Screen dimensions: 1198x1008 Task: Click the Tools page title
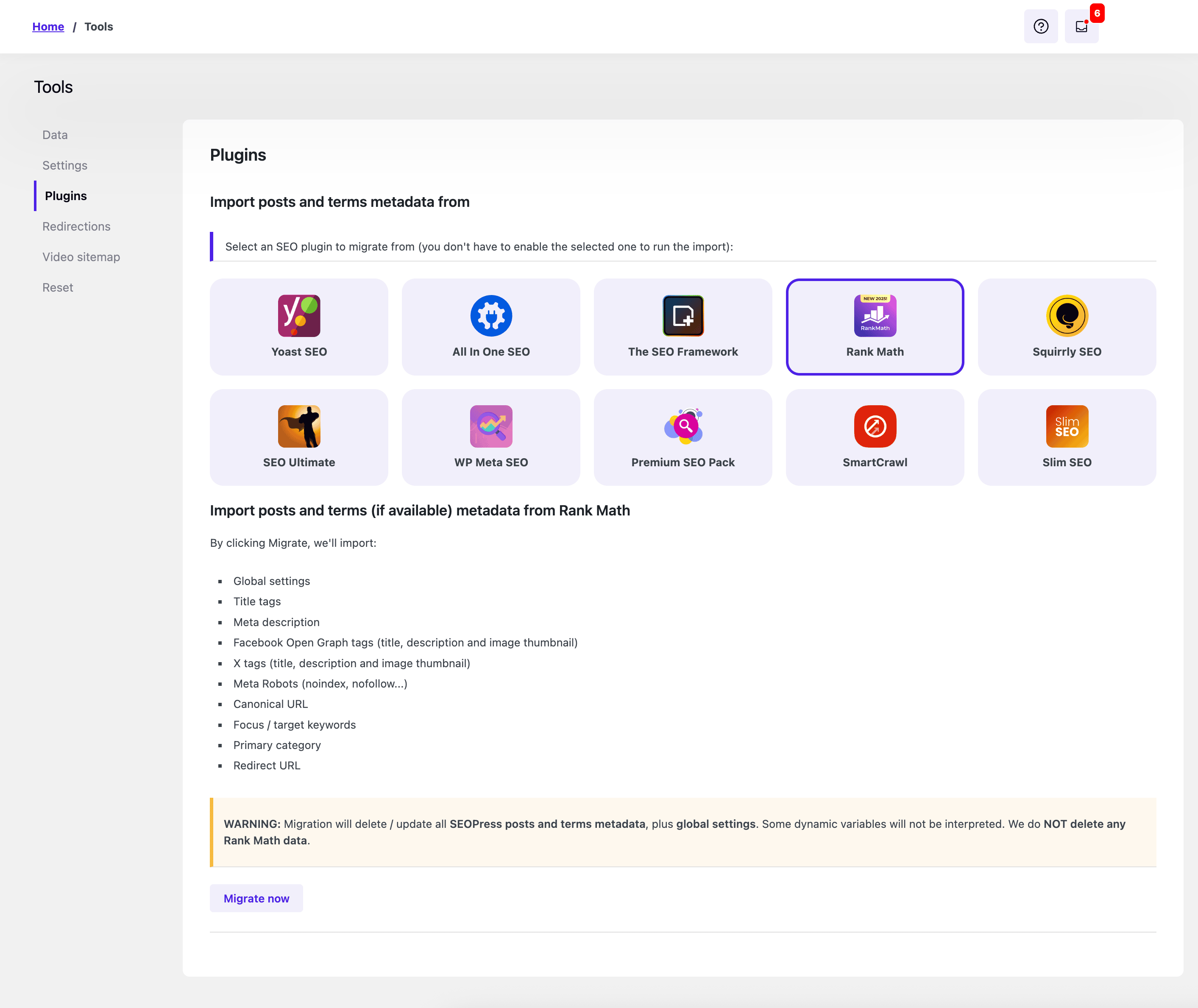(53, 87)
